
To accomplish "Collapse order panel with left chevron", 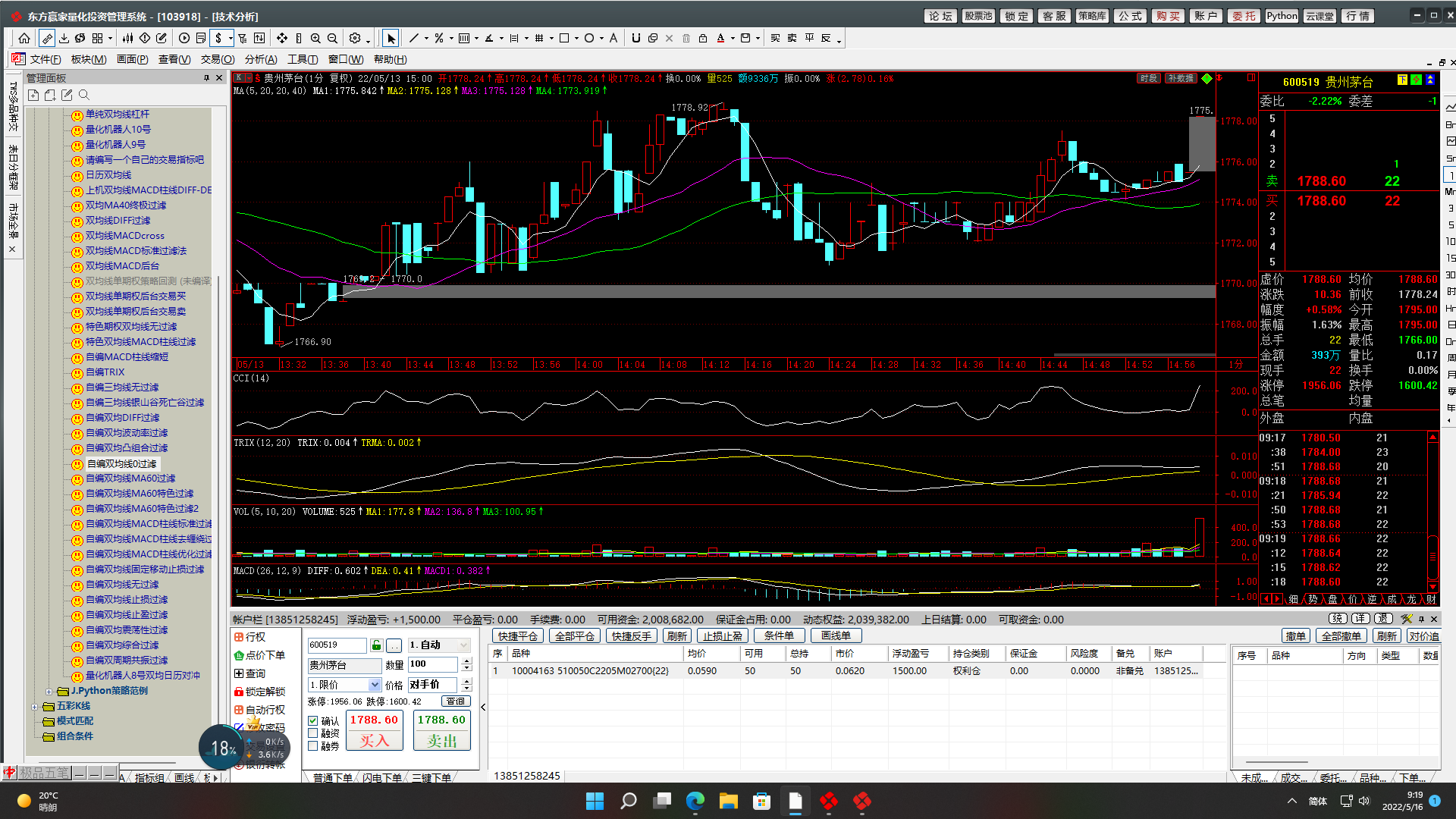I will [x=483, y=708].
